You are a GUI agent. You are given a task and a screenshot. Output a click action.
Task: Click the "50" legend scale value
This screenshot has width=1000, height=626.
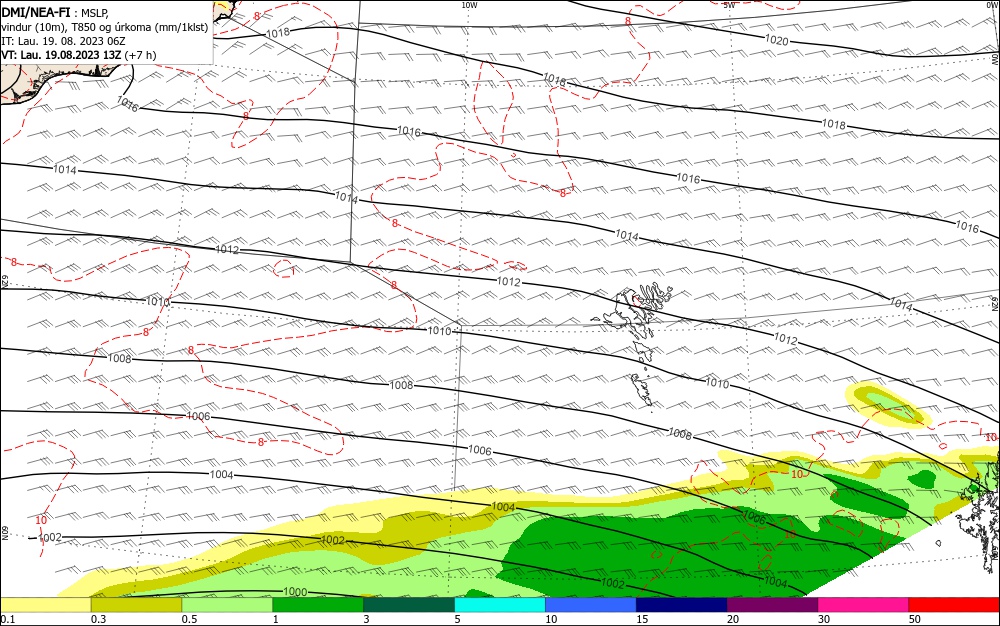click(x=915, y=620)
